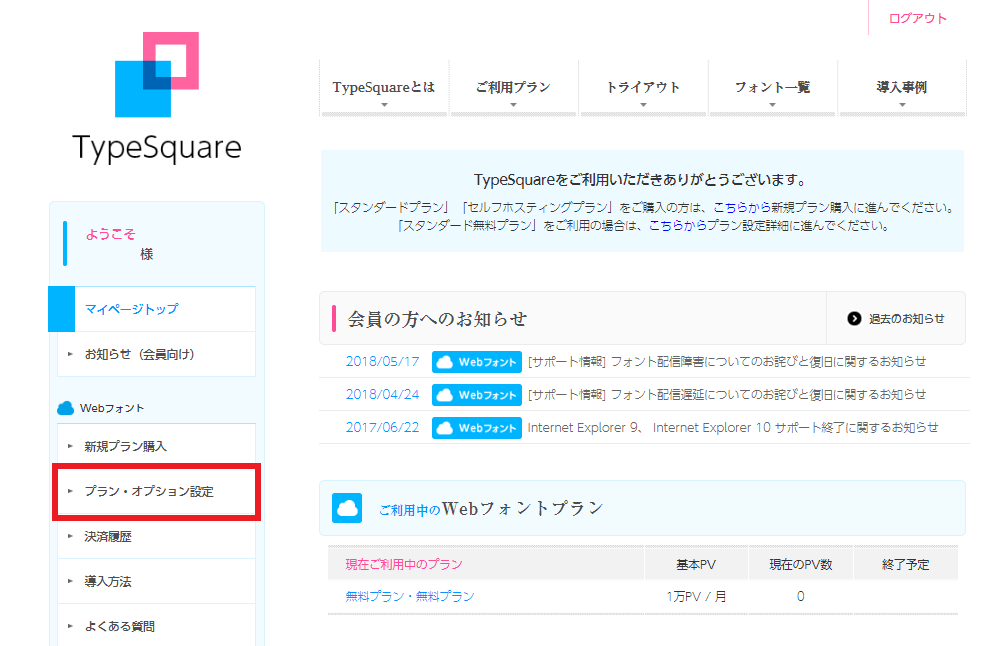Expand the TypeSquareとは menu arrow
The image size is (995, 646).
(384, 105)
